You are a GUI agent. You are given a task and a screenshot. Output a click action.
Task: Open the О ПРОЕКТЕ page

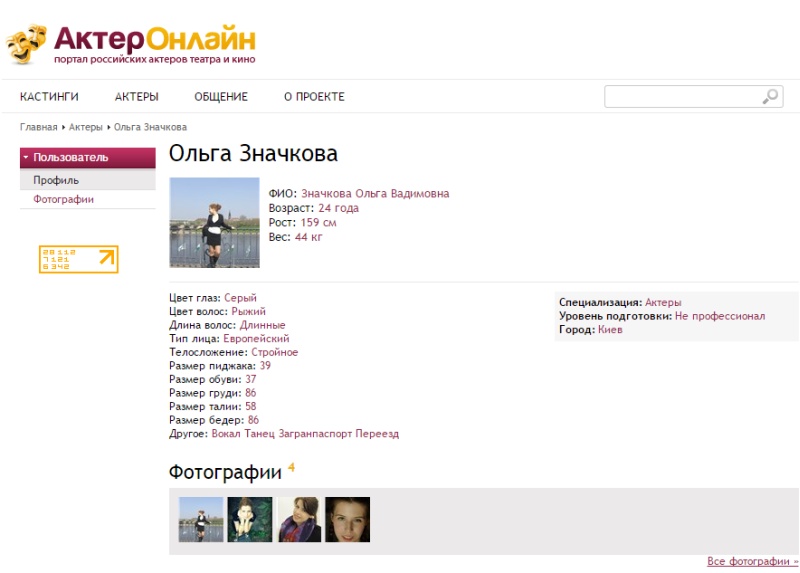pyautogui.click(x=314, y=96)
